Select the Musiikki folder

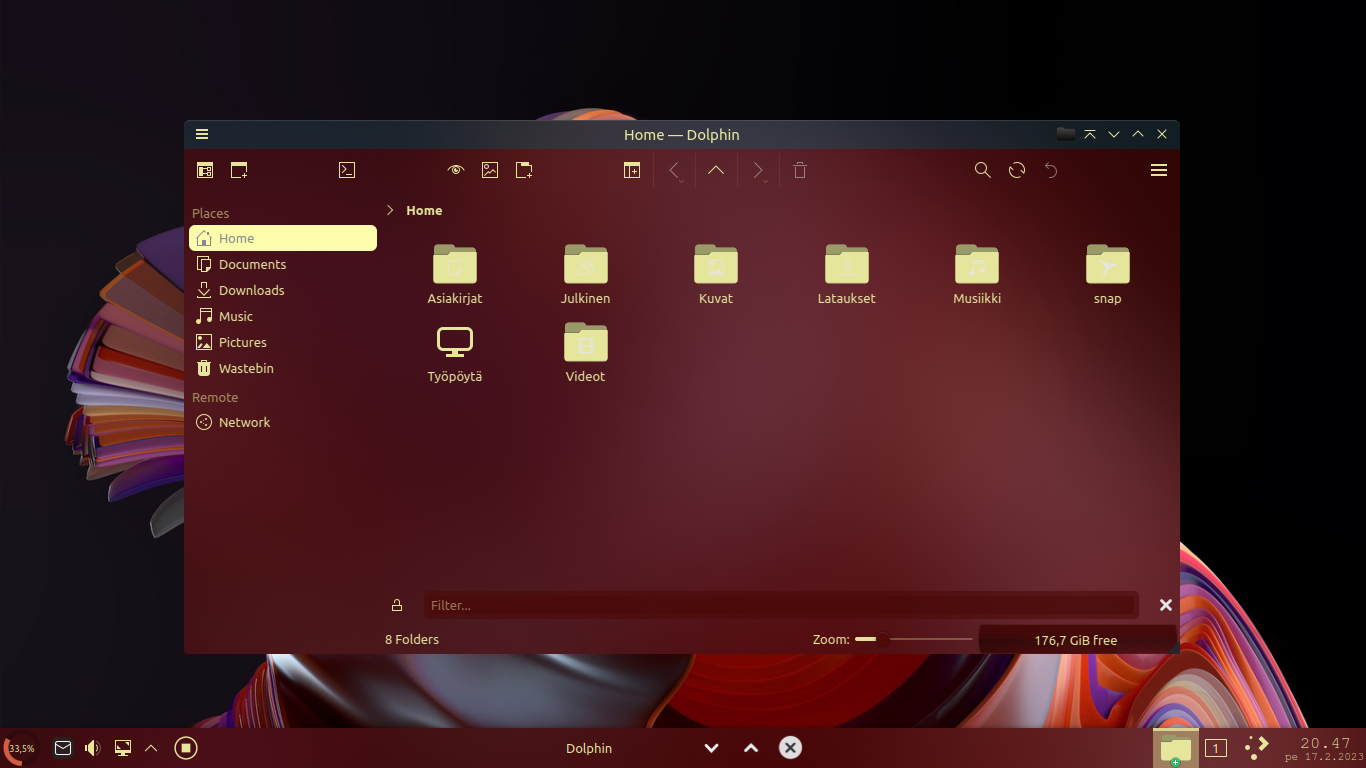pos(977,275)
